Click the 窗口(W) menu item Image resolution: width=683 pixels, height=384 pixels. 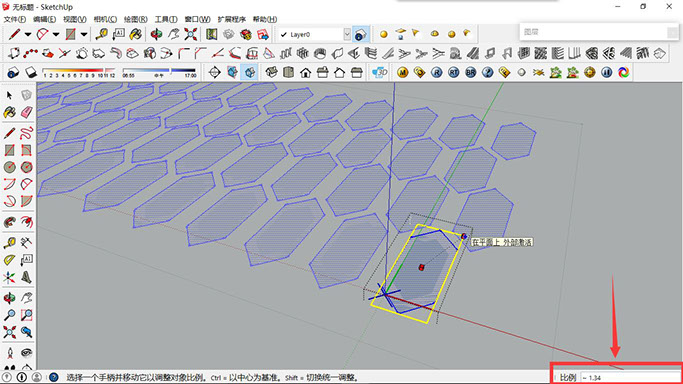tap(197, 19)
